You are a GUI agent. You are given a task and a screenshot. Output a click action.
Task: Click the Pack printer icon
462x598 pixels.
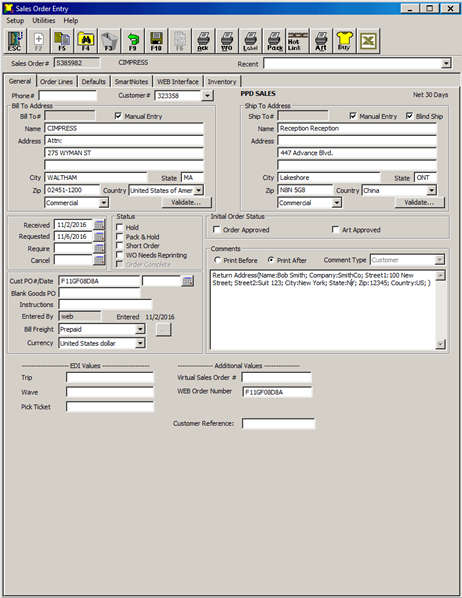point(274,41)
